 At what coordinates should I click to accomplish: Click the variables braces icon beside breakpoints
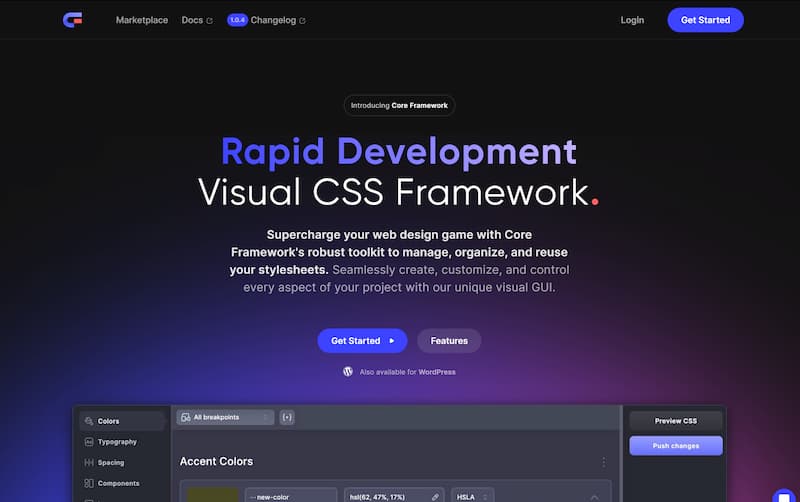coord(287,417)
